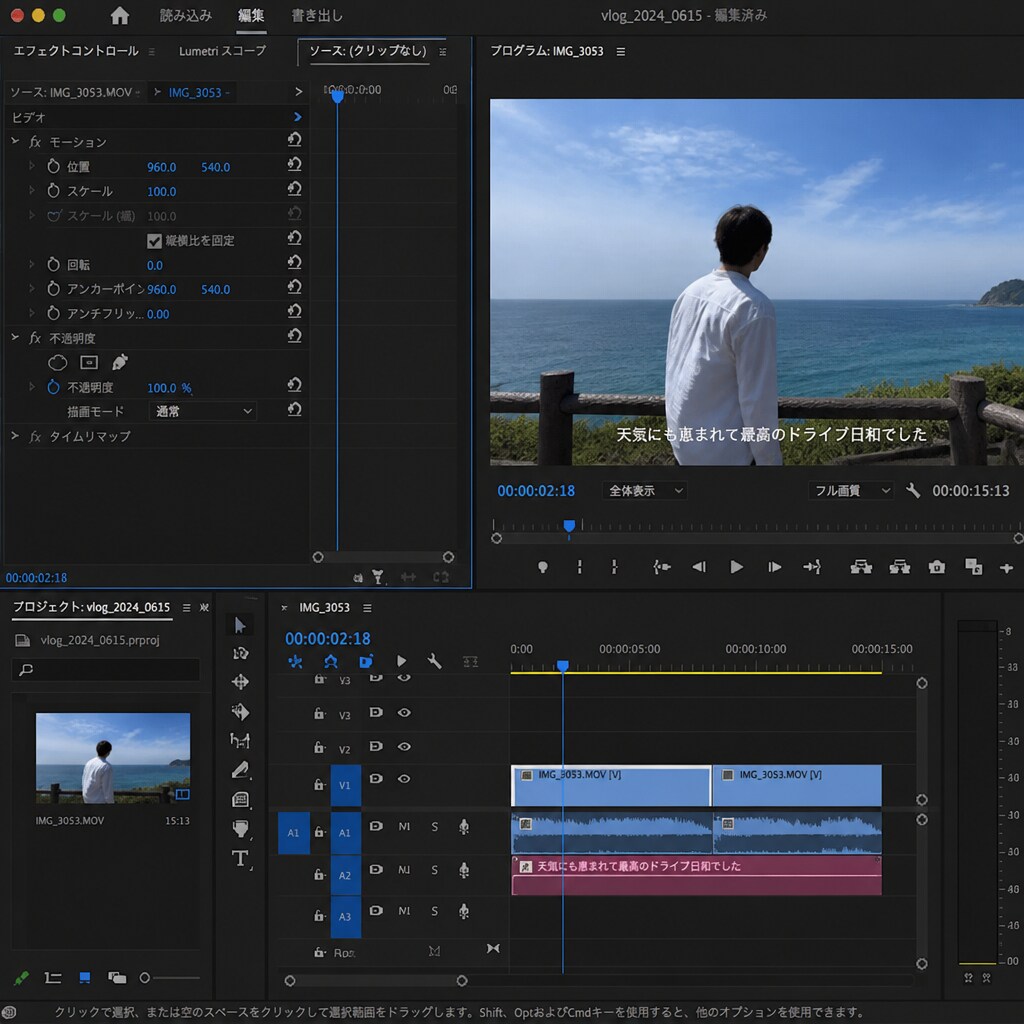
Task: Open the 描画モード blend mode dropdown
Action: (203, 411)
